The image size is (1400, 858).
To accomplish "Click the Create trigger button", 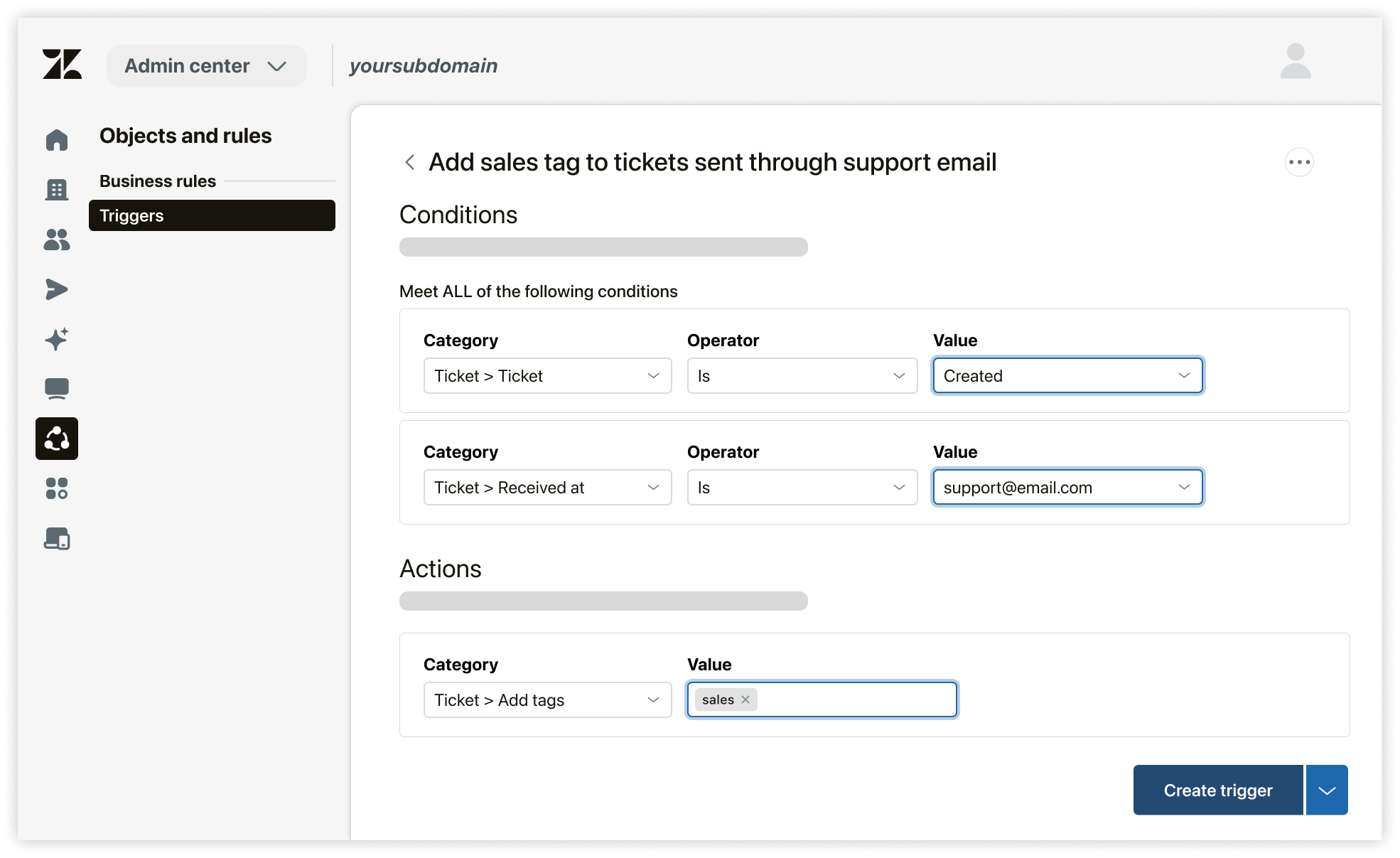I will pos(1217,790).
